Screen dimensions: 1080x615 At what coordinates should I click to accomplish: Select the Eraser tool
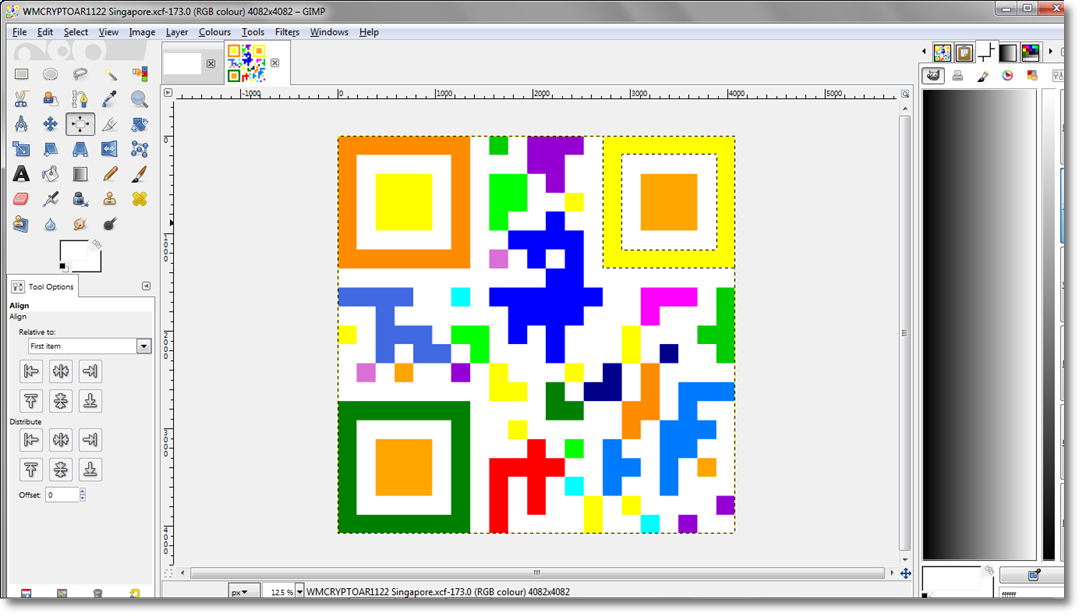(21, 199)
